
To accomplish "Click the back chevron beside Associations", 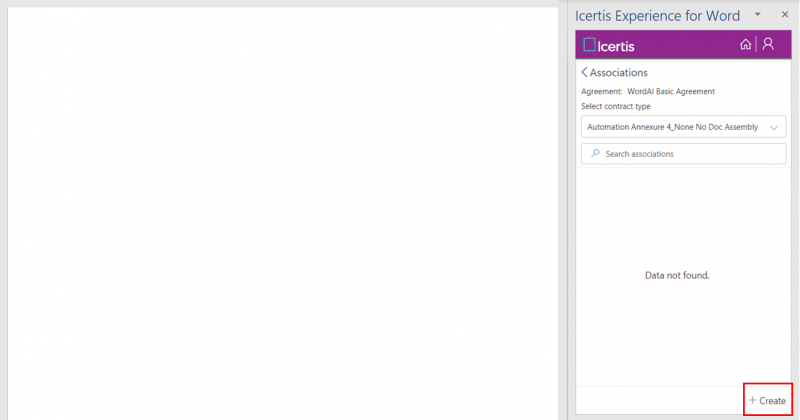I will click(584, 72).
